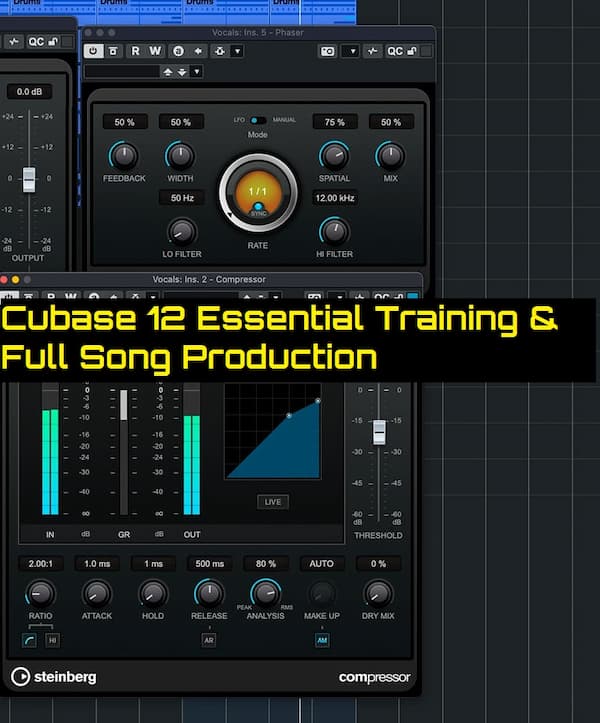600x723 pixels.
Task: Click the Compressor window close button
Action: pyautogui.click(x=4, y=279)
